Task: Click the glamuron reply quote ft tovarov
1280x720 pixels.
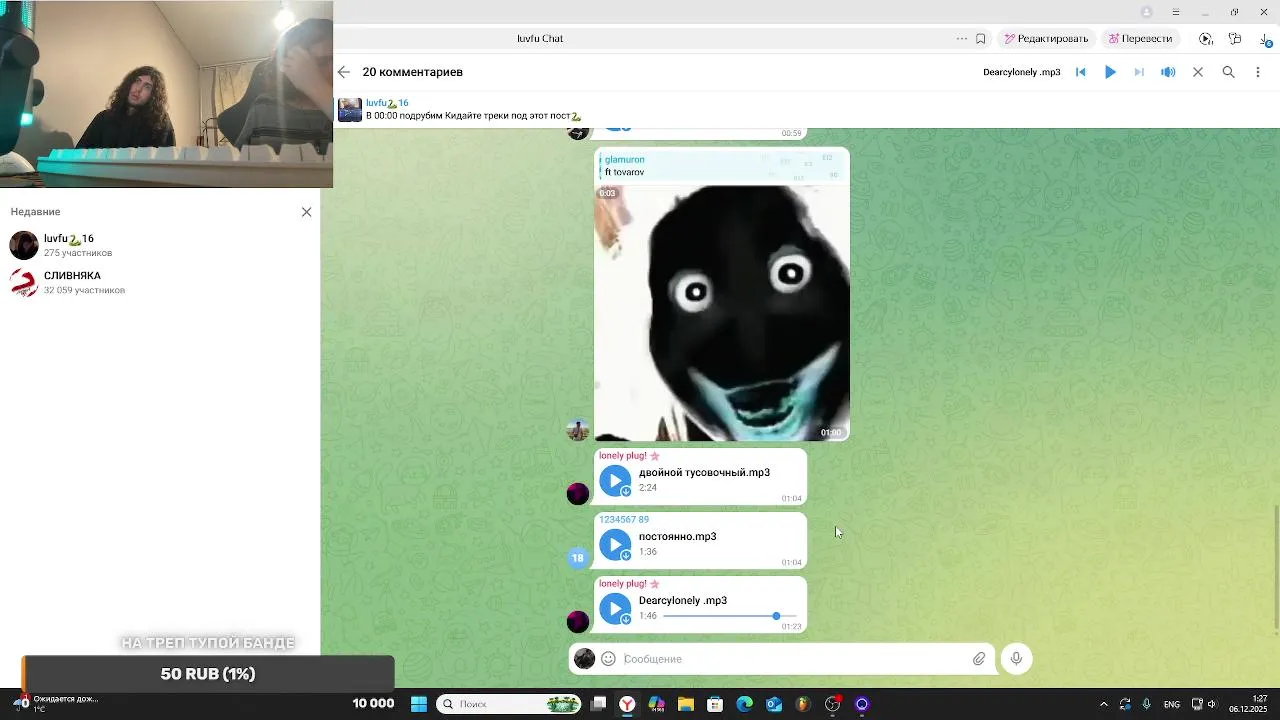Action: tap(722, 166)
